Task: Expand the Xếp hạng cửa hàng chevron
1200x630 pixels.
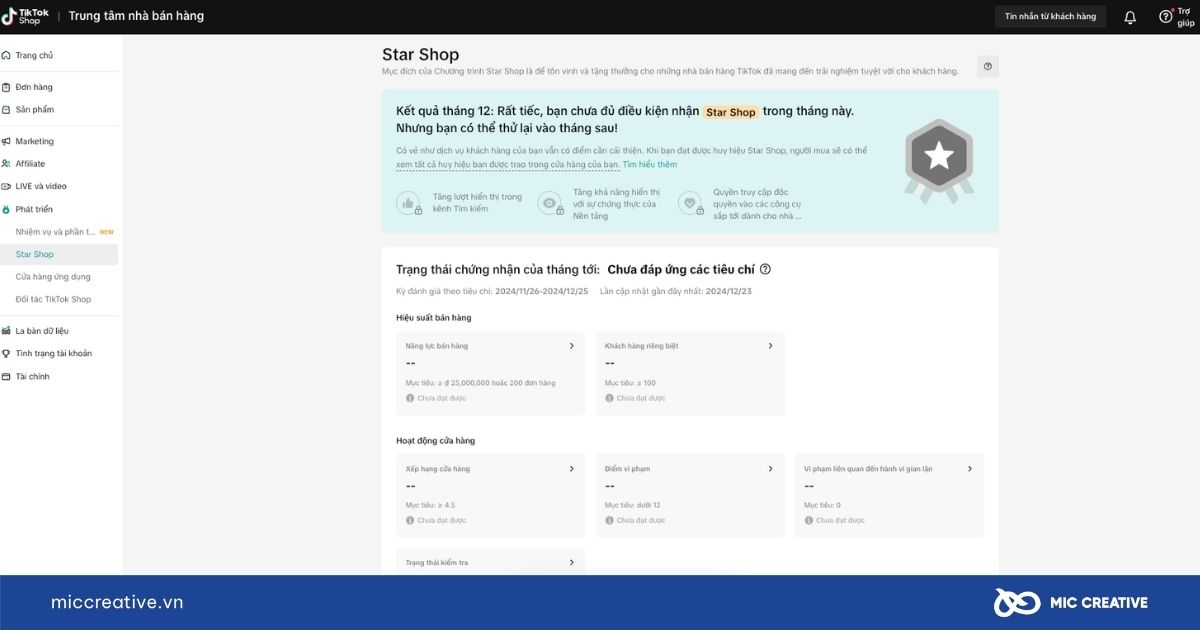Action: click(572, 468)
